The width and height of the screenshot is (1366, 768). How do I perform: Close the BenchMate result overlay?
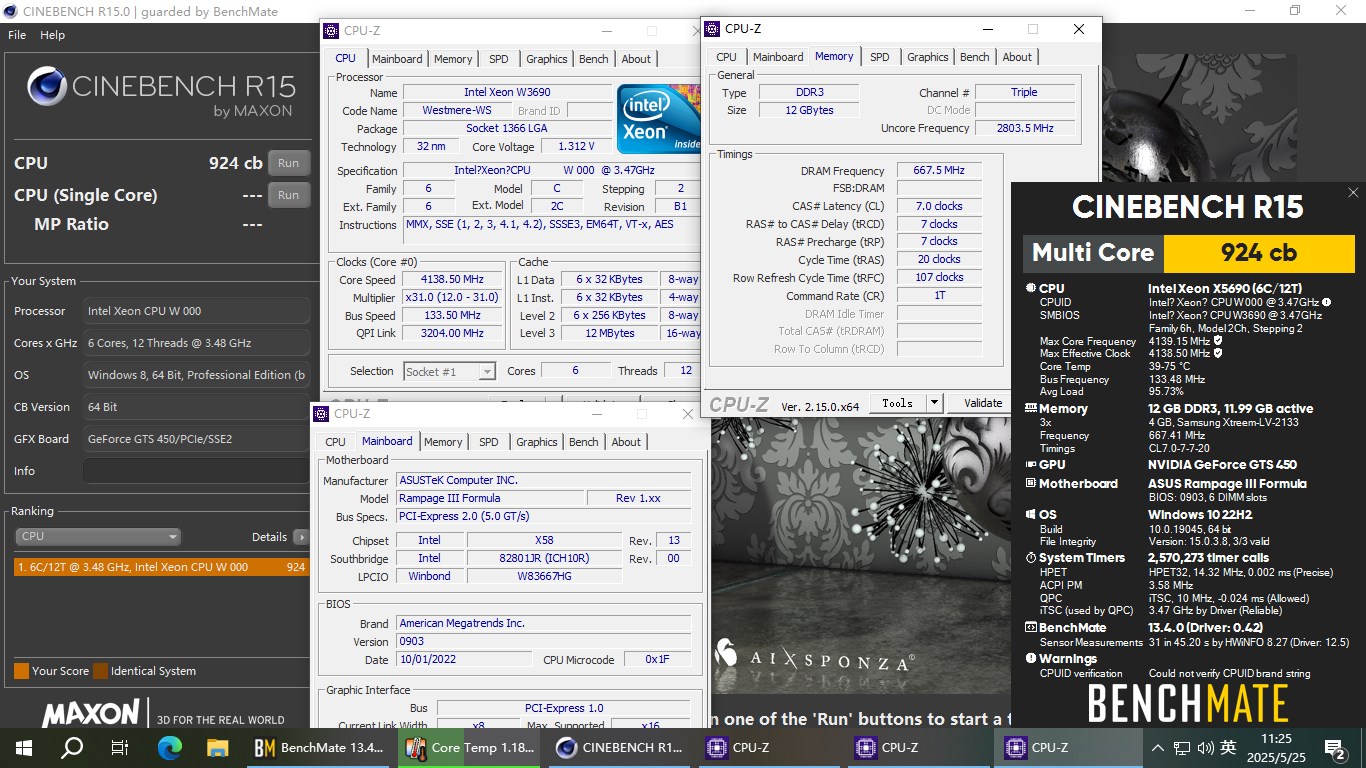1353,193
